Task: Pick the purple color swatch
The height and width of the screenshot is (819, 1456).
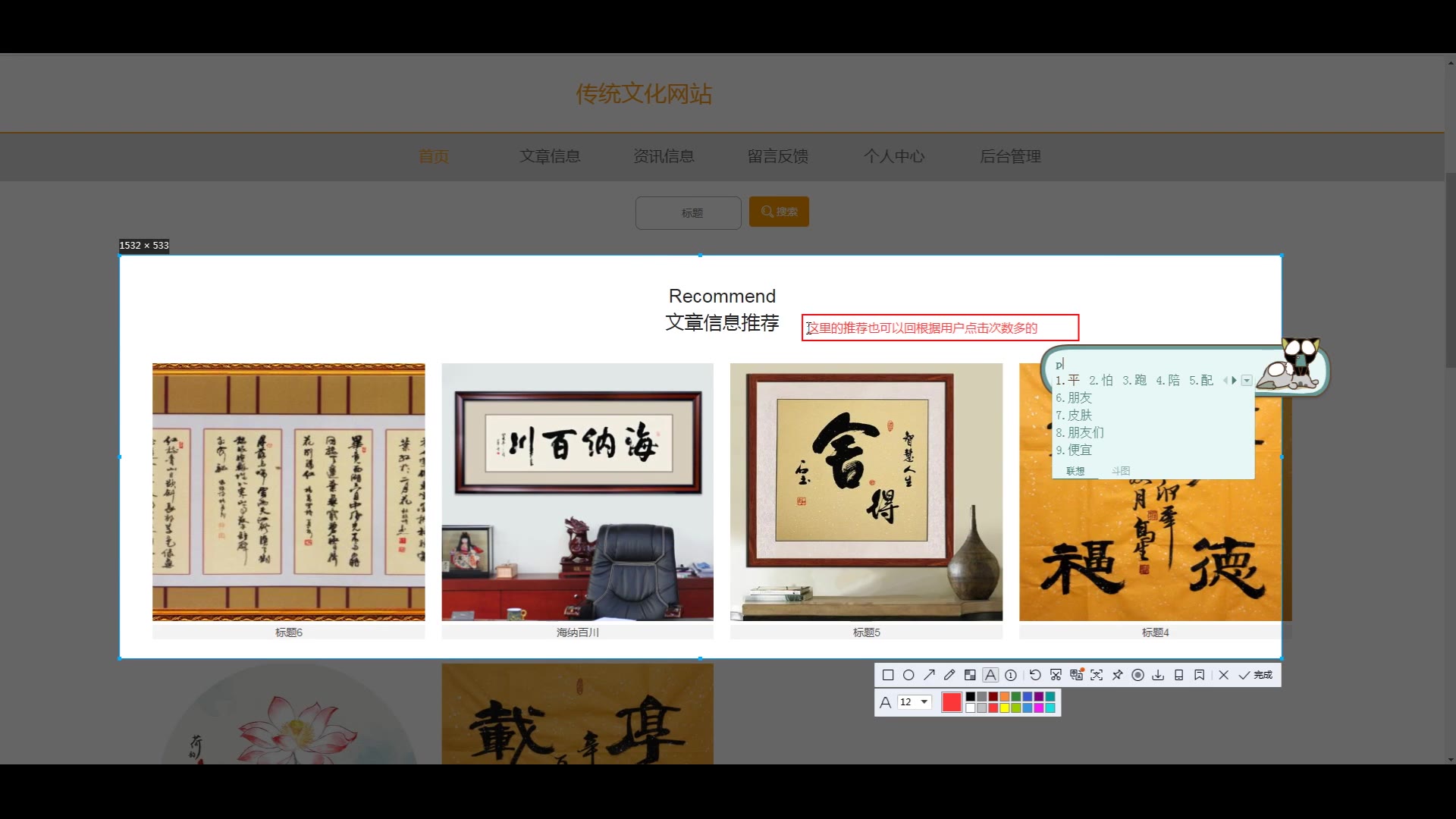Action: pos(1039,696)
